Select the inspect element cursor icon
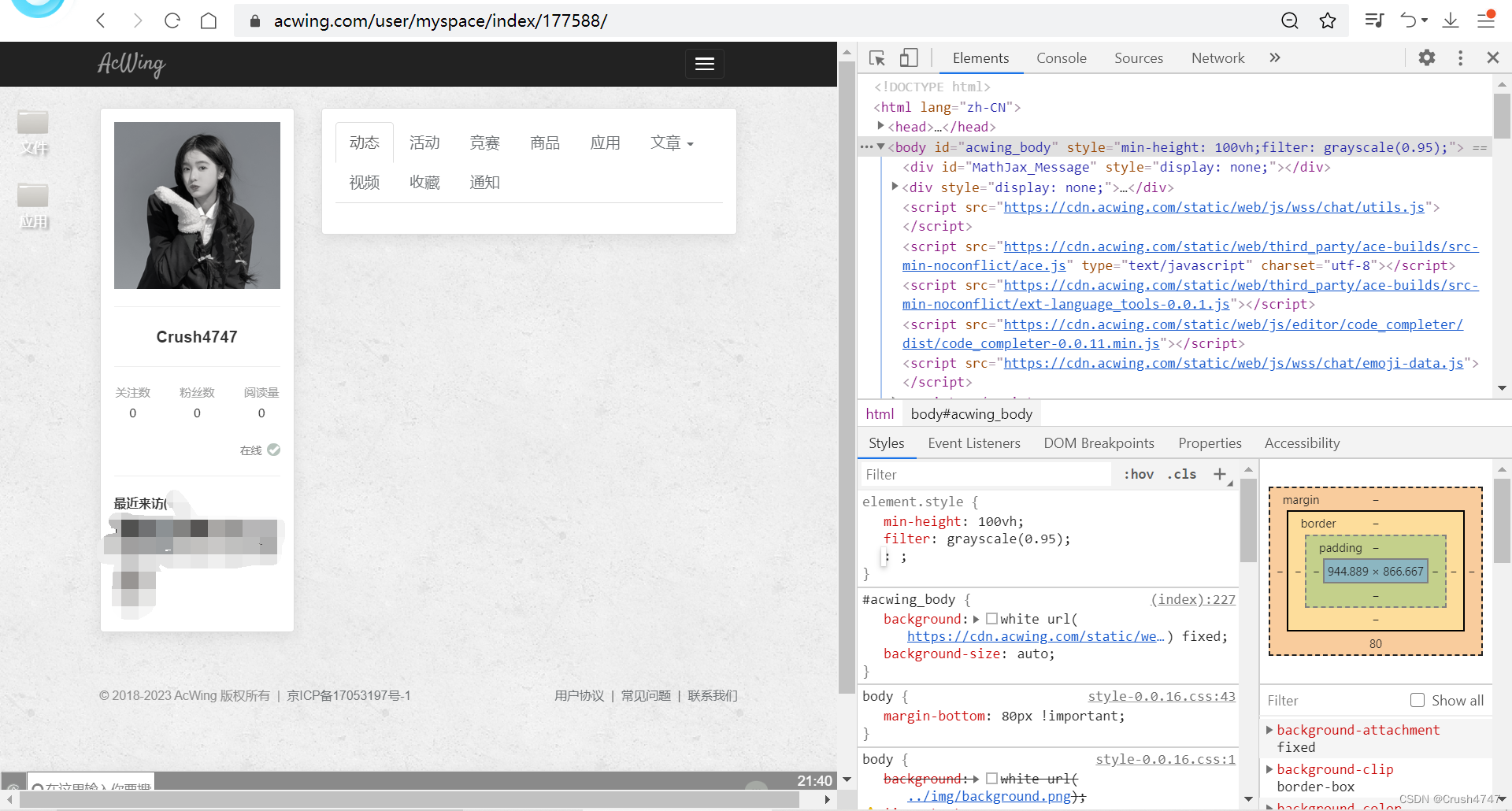 (876, 57)
